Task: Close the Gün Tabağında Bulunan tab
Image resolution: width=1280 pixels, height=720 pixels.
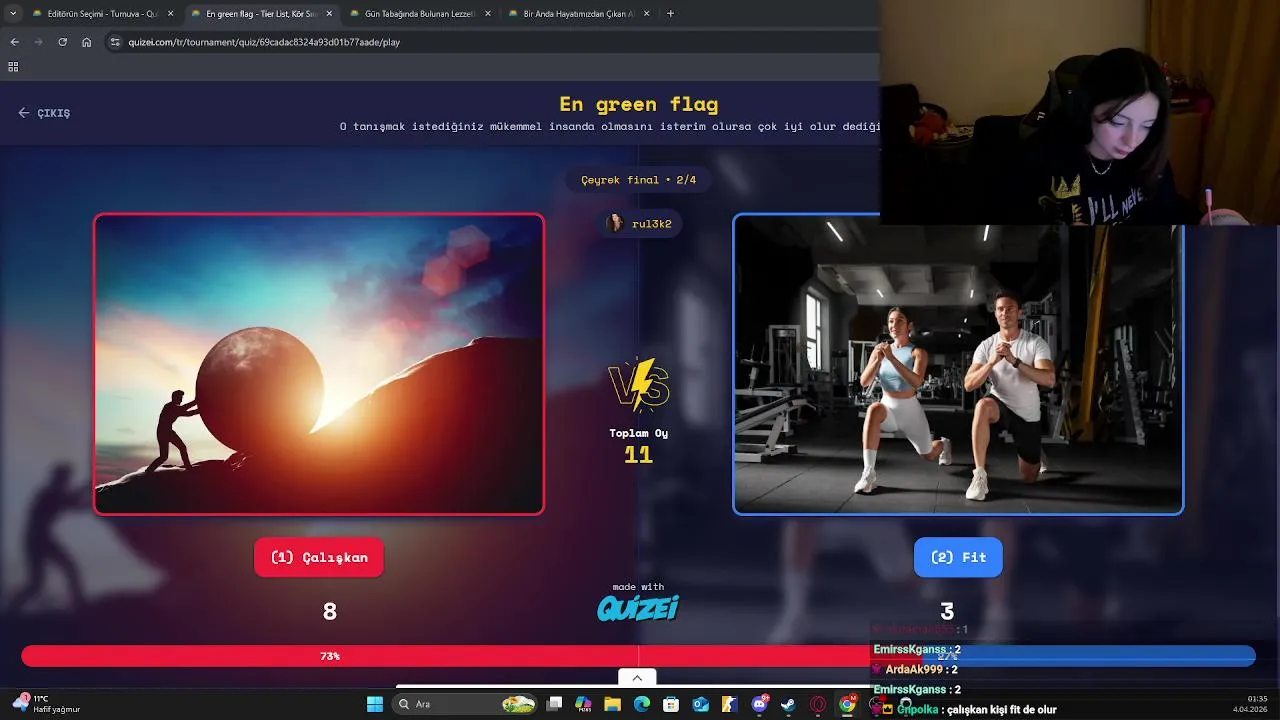Action: (x=488, y=14)
